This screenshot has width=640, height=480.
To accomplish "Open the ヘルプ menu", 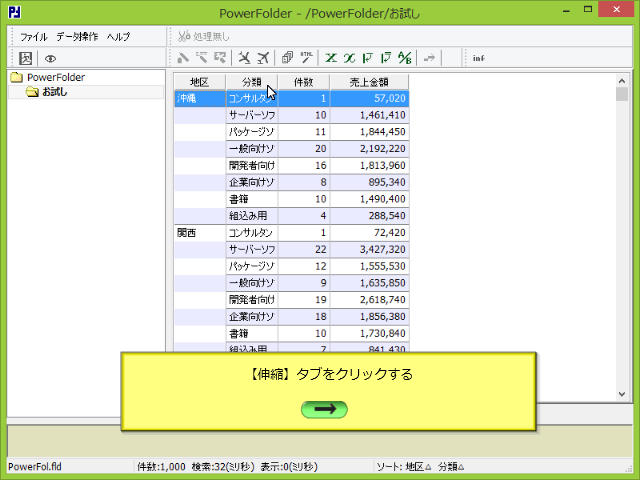I will point(118,37).
